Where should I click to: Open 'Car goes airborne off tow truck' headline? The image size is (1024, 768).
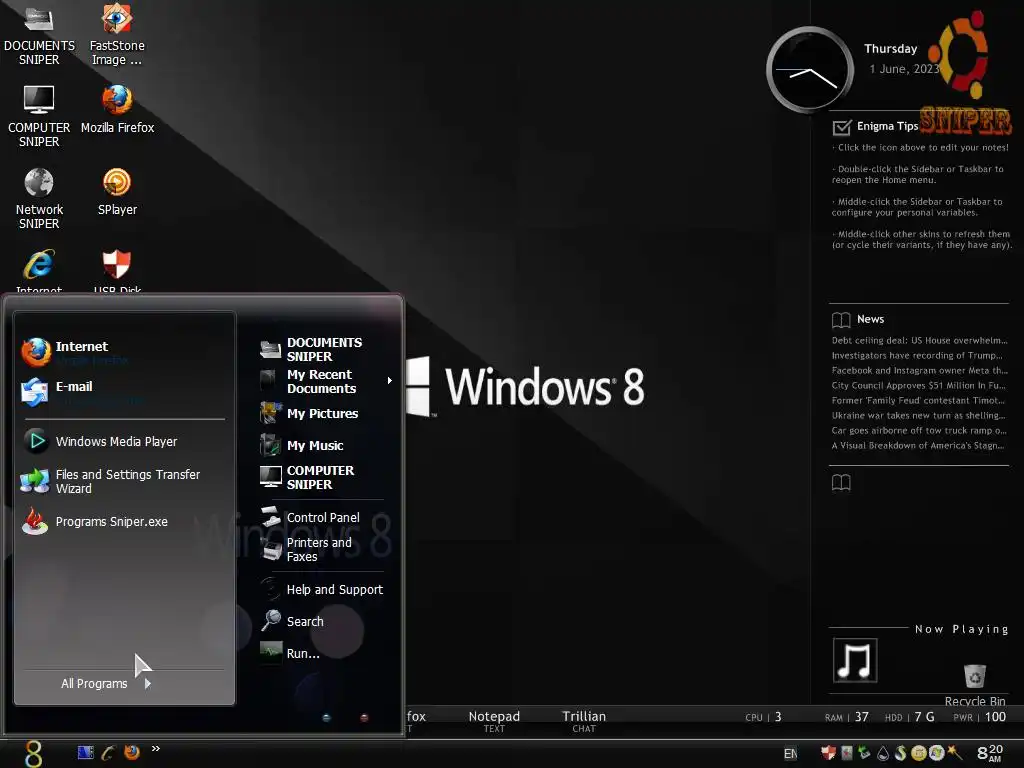click(x=919, y=430)
